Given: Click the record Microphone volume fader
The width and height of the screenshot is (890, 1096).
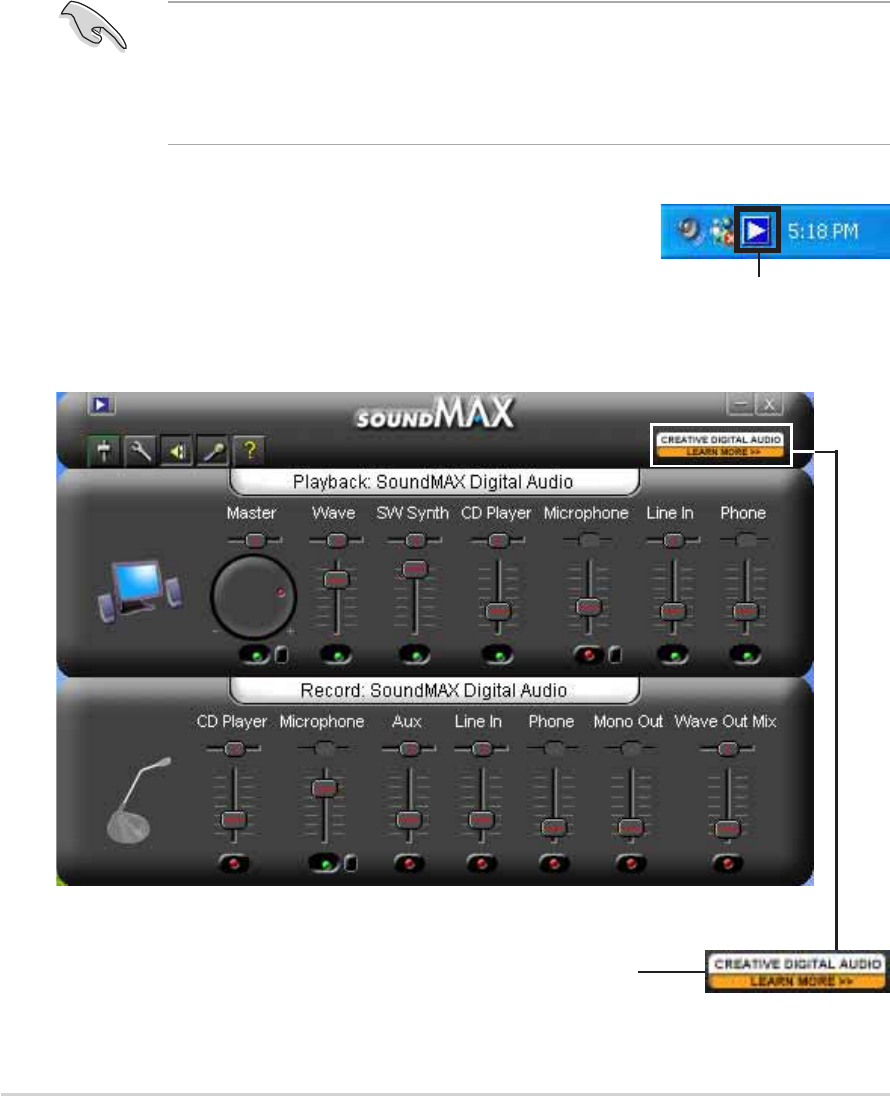Looking at the screenshot, I should point(324,788).
